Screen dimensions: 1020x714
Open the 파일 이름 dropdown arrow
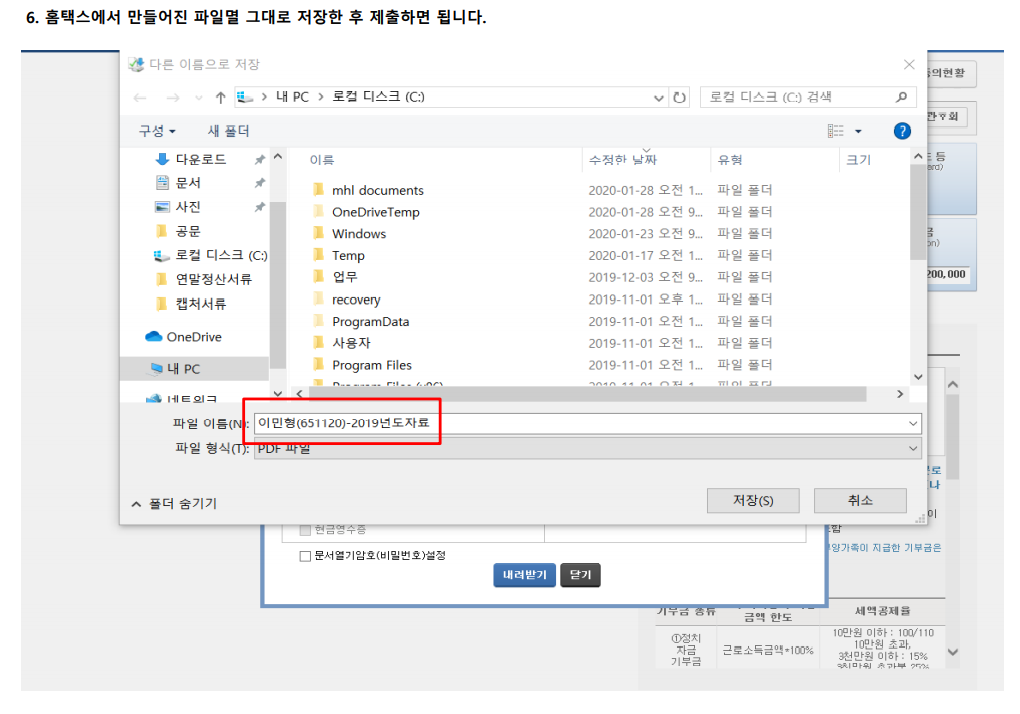coord(912,423)
